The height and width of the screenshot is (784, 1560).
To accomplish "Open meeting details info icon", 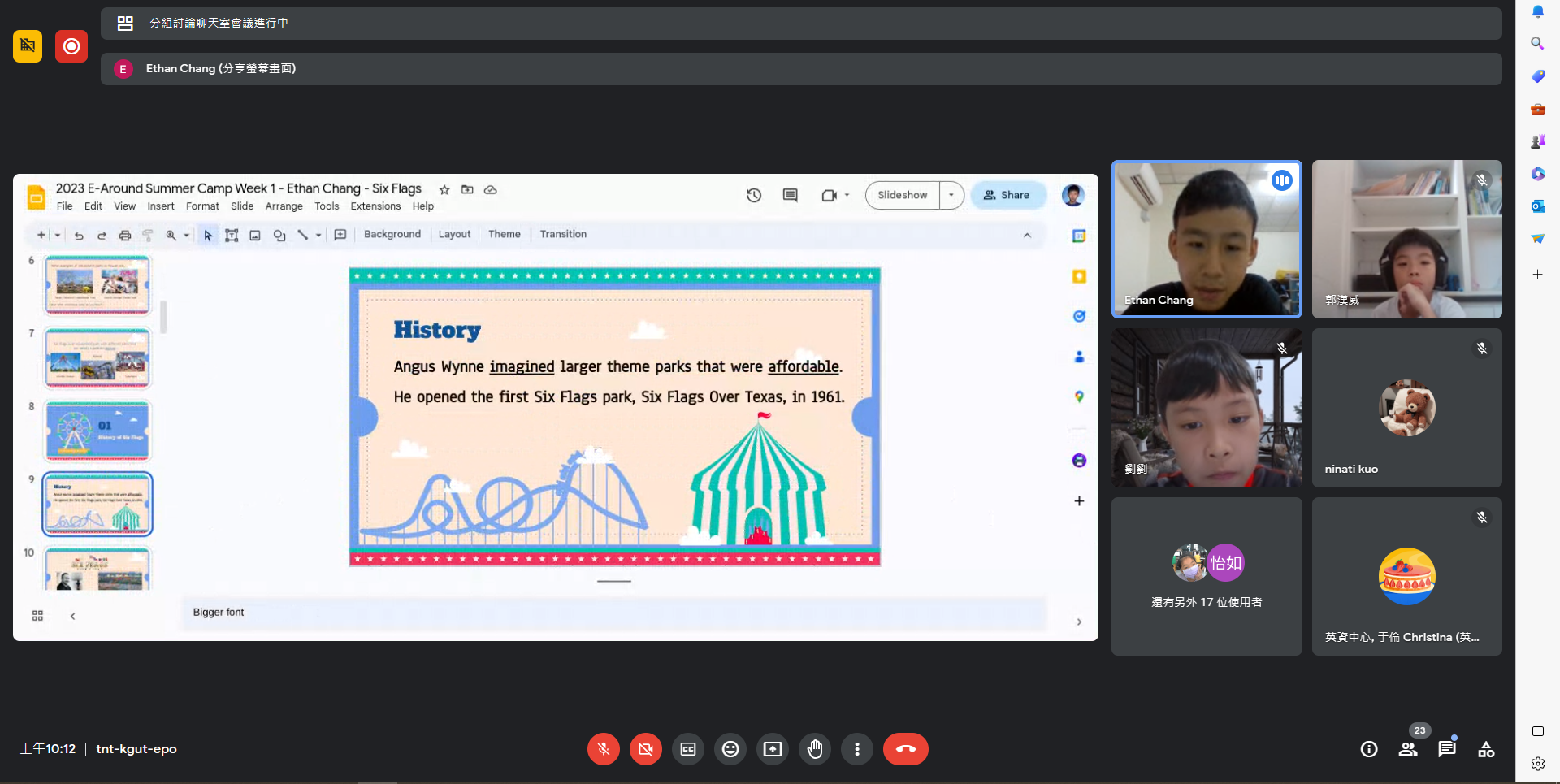I will [1369, 749].
